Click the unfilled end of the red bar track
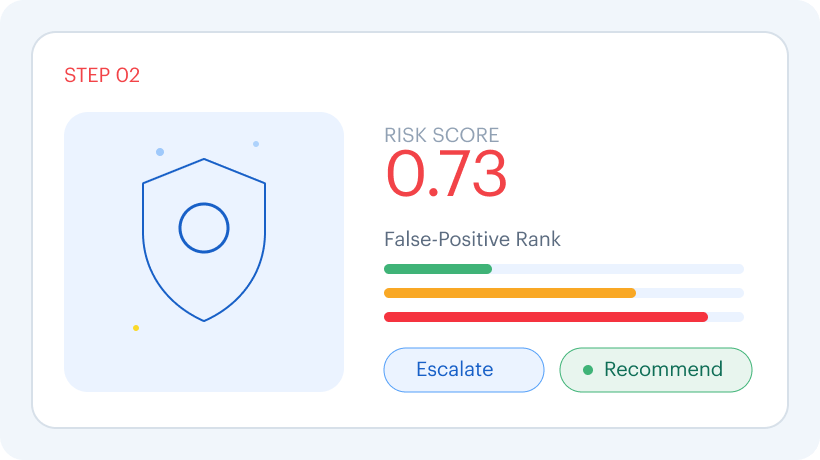The height and width of the screenshot is (460, 820). (726, 317)
